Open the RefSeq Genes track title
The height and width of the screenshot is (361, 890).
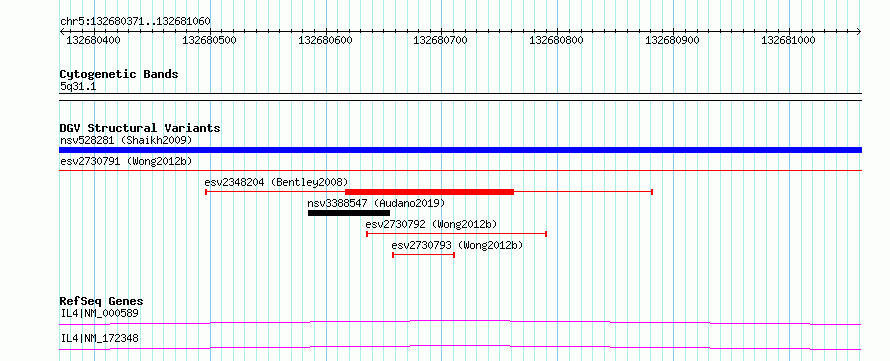[x=102, y=301]
